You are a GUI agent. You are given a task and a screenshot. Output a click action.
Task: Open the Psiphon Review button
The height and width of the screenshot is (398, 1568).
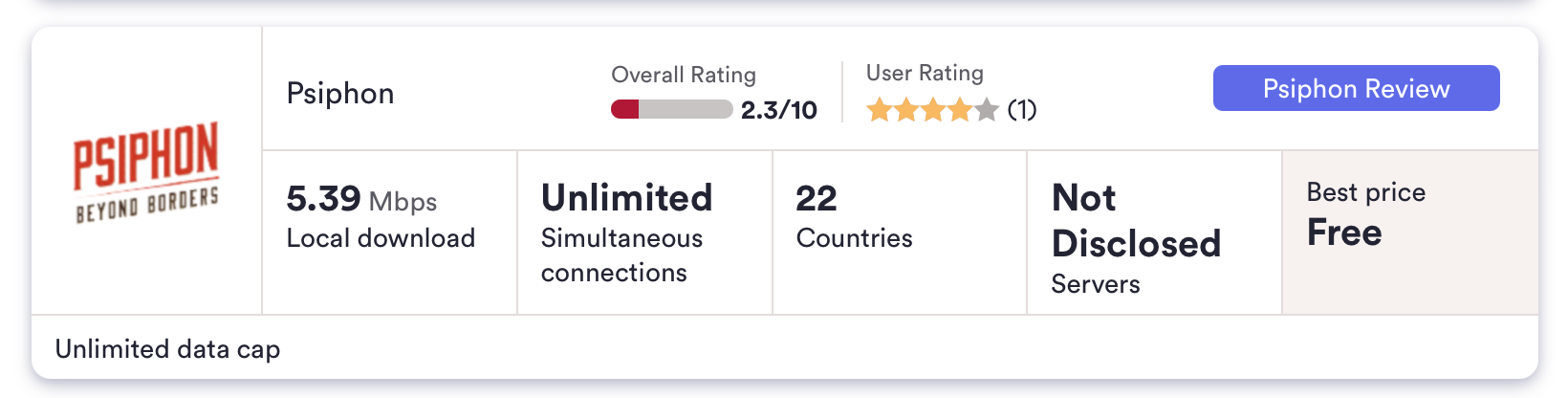pyautogui.click(x=1356, y=88)
